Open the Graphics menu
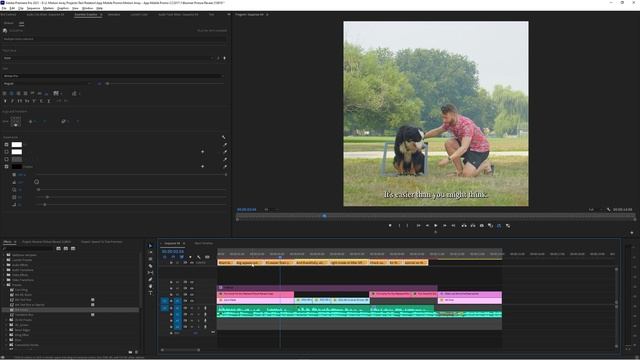The image size is (640, 360). [63, 8]
